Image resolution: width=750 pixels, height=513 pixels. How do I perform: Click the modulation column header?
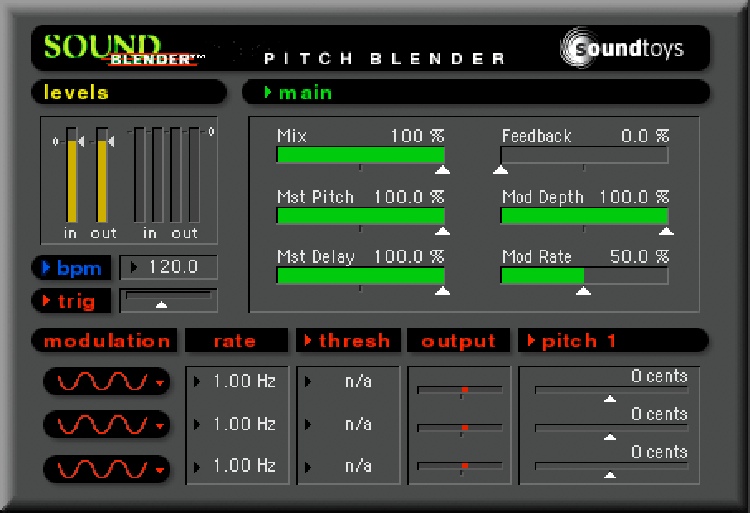(105, 341)
